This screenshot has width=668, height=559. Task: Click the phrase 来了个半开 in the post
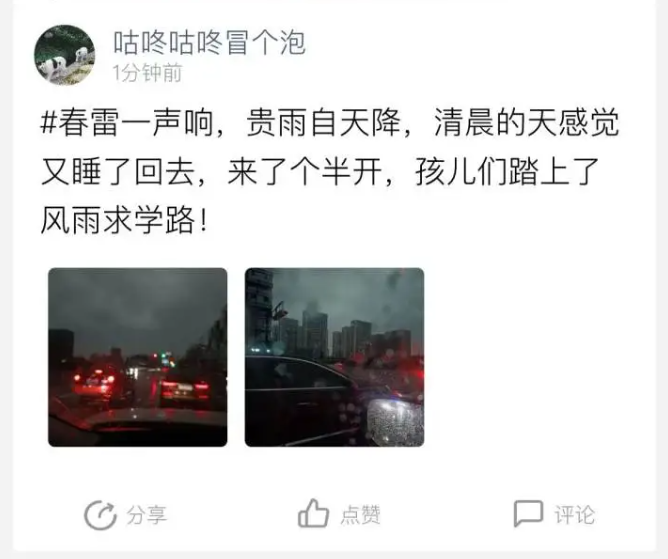click(x=305, y=172)
